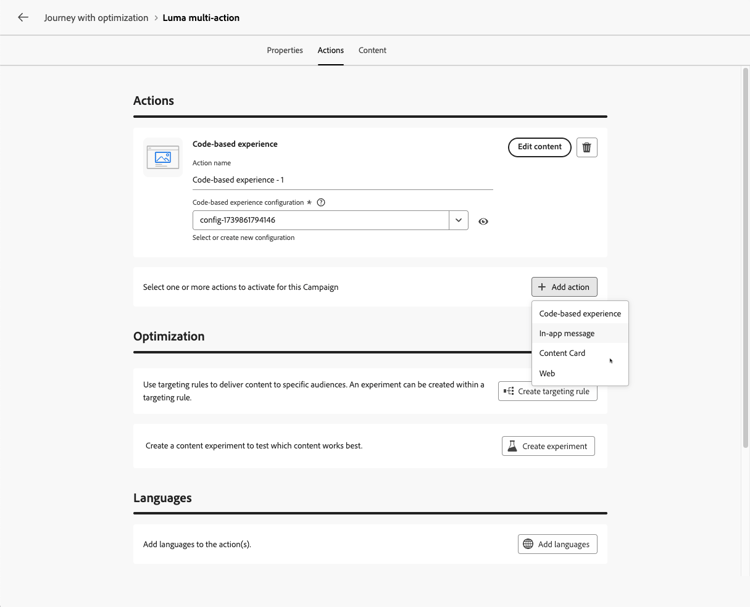Select In-app message from the menu

pyautogui.click(x=567, y=333)
